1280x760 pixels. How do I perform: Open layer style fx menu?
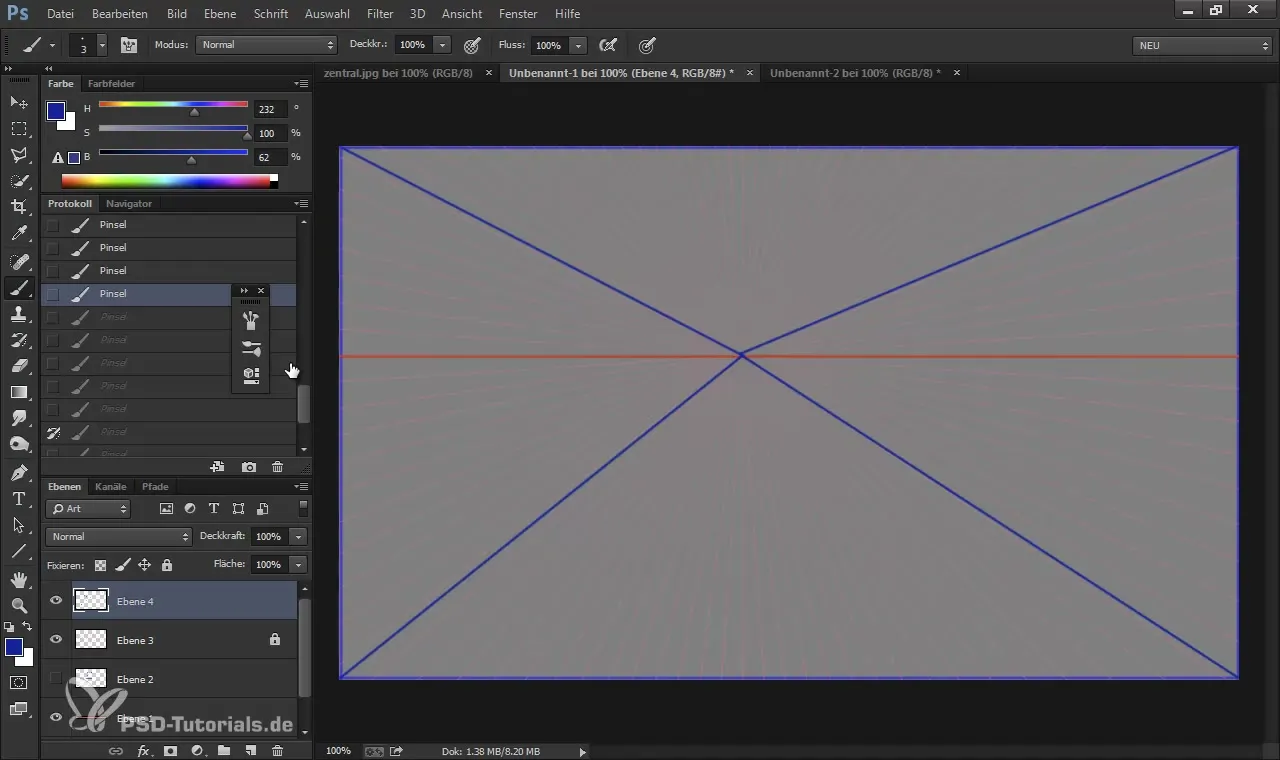(x=143, y=750)
